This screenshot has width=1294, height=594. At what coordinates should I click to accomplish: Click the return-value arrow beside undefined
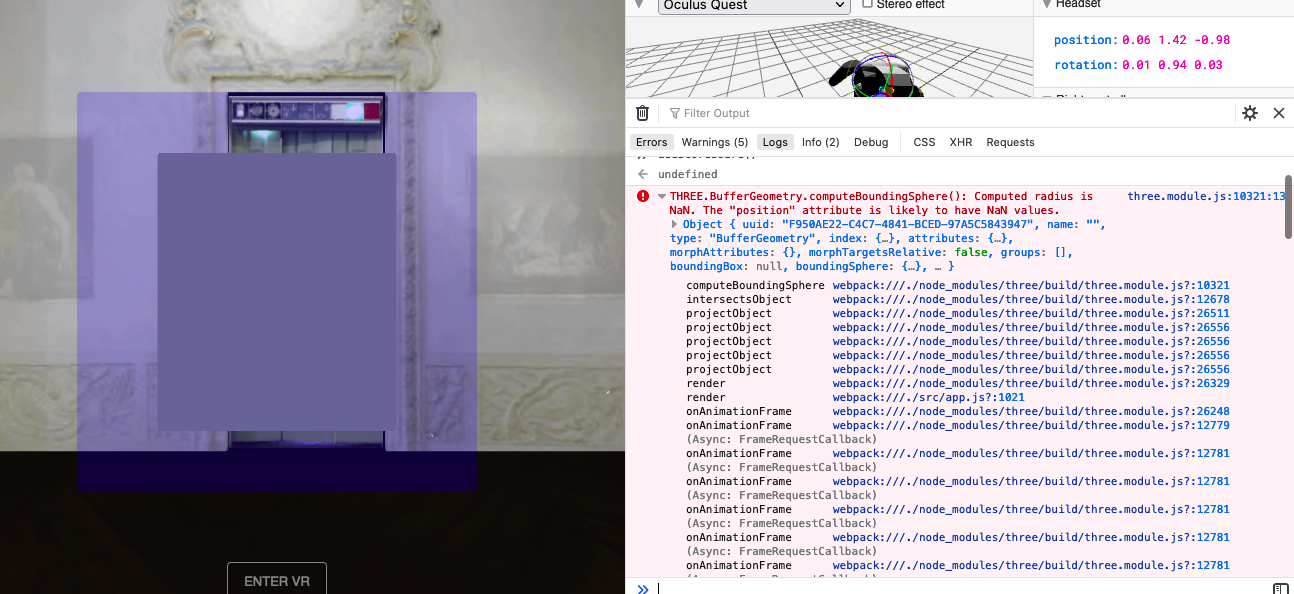(643, 173)
